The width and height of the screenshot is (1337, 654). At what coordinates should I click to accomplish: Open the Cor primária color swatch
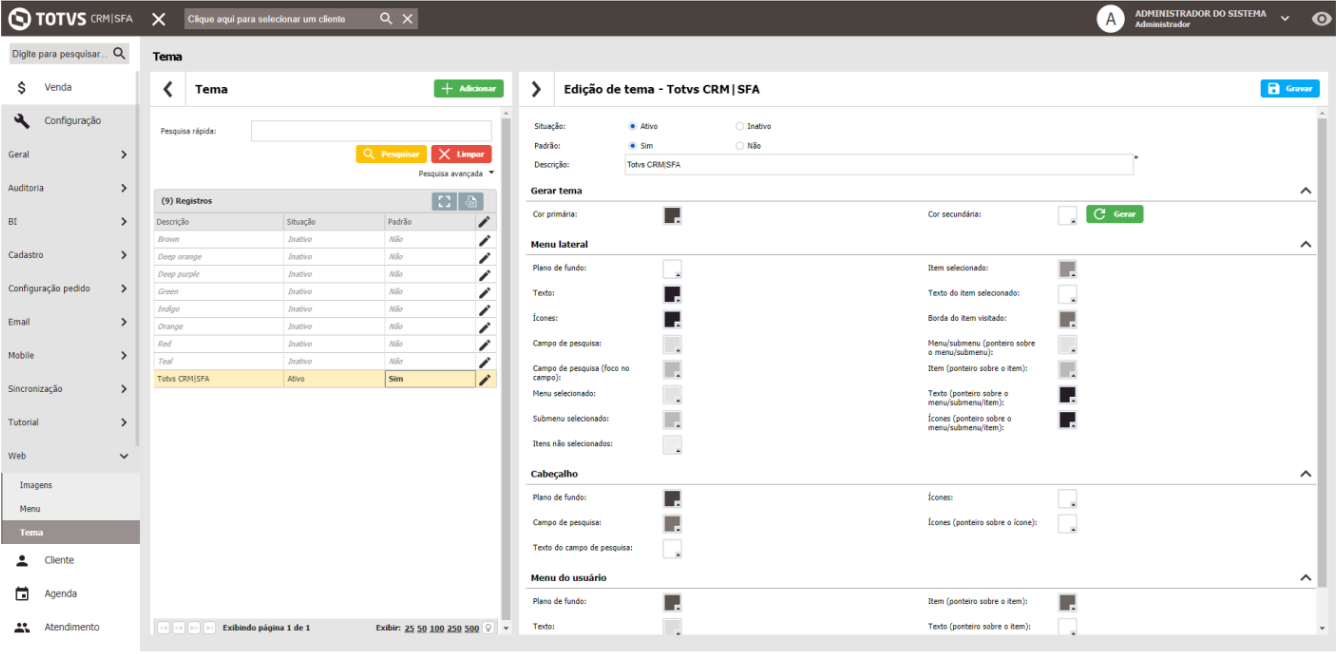(672, 215)
